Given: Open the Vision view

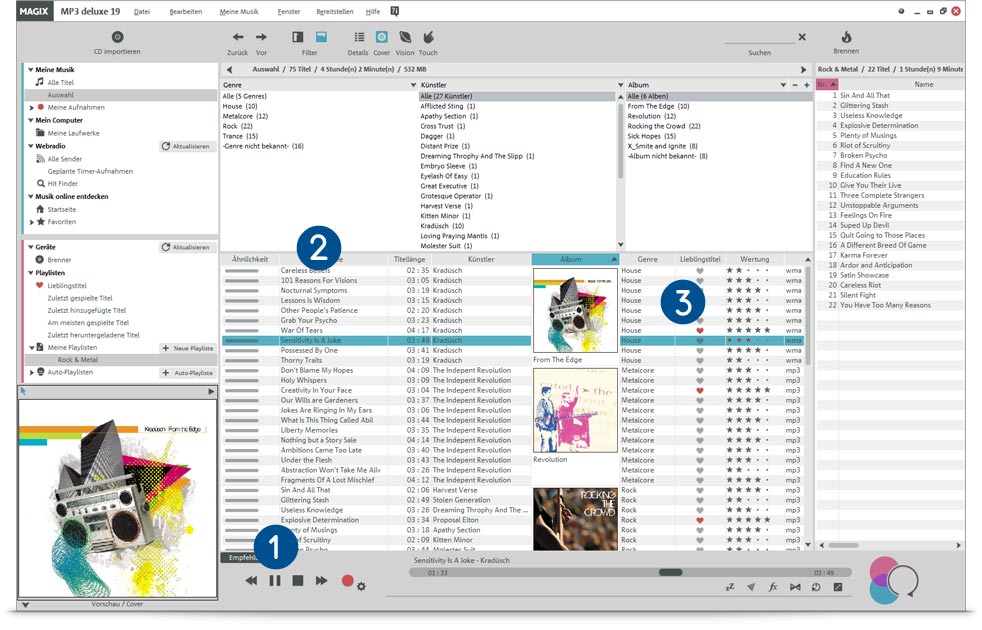Looking at the screenshot, I should [x=405, y=38].
